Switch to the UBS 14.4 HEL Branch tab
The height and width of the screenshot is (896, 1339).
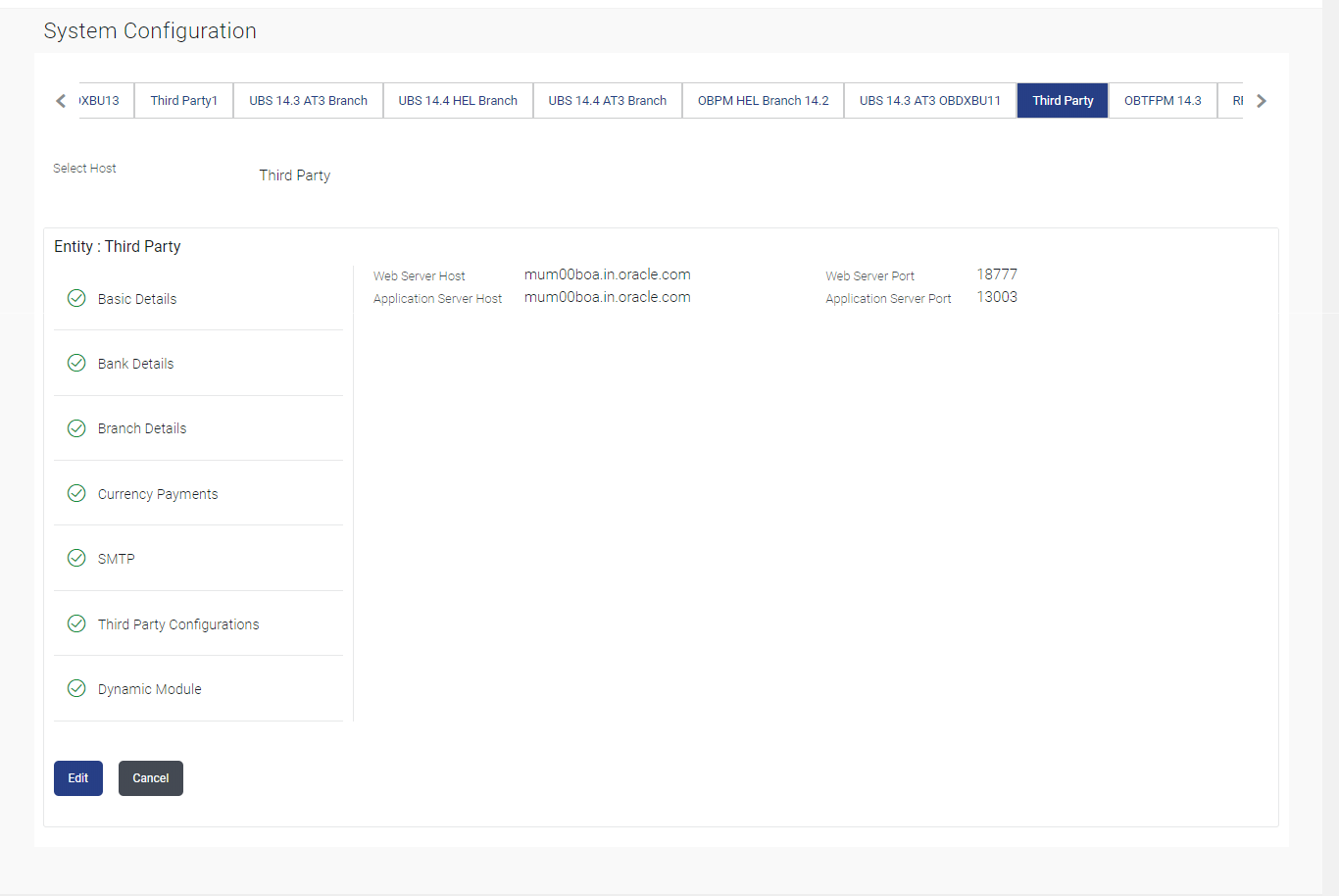point(458,100)
